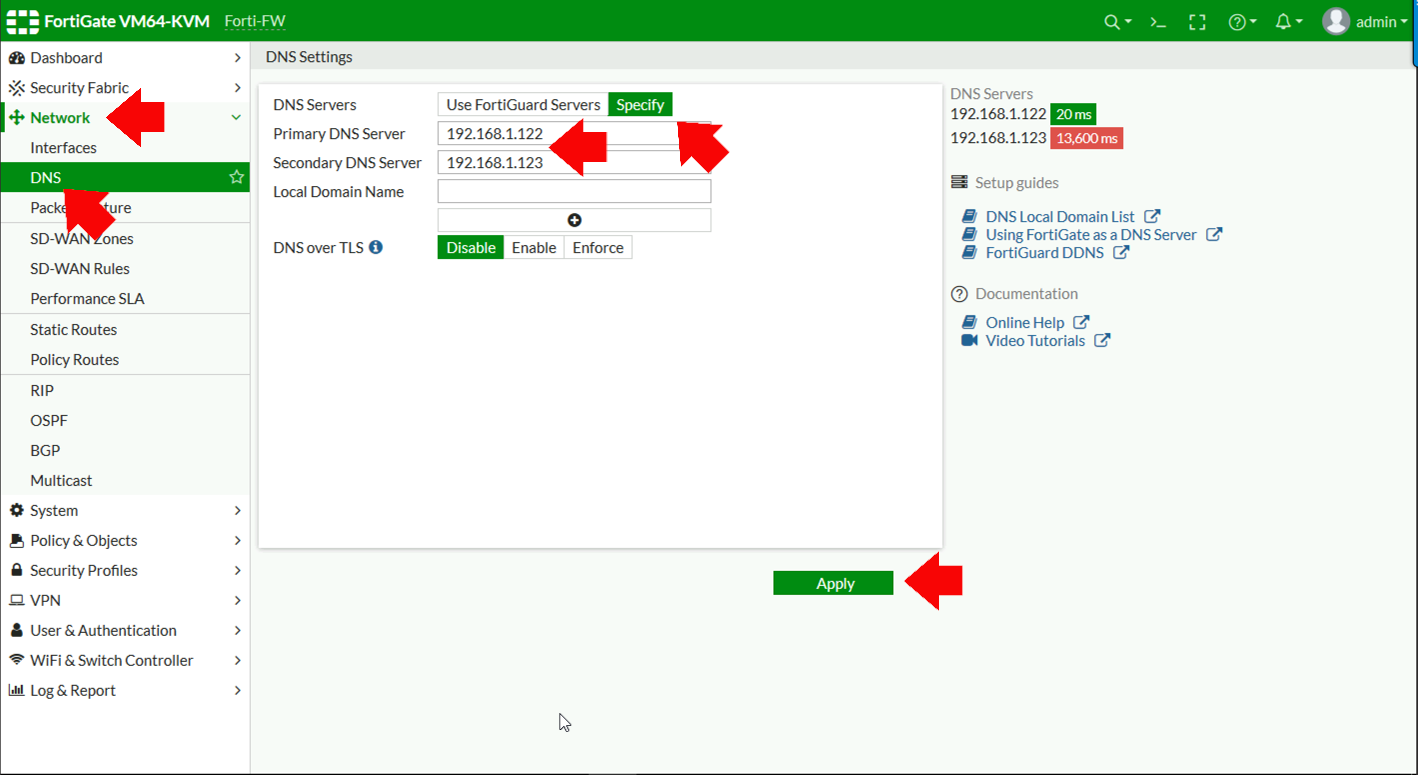Open the FortiGuard DDNS guide link
The width and height of the screenshot is (1418, 775).
(1045, 252)
